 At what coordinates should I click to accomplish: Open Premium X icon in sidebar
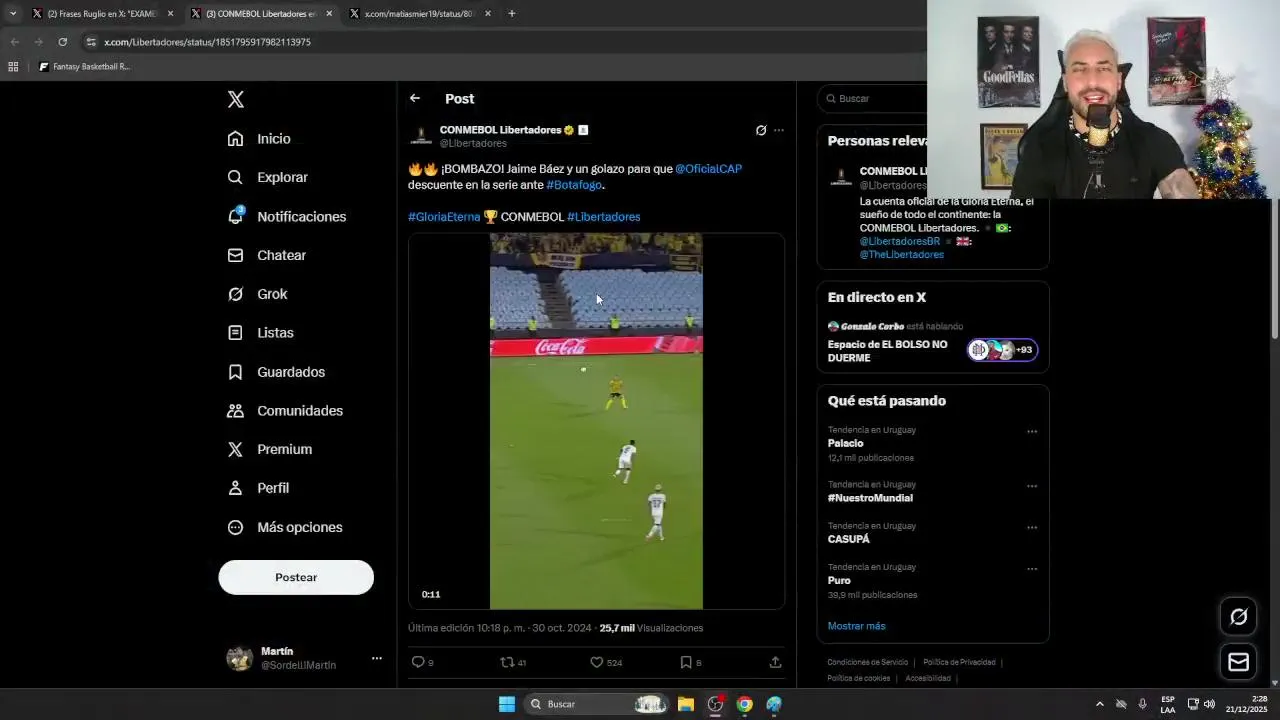(x=235, y=450)
